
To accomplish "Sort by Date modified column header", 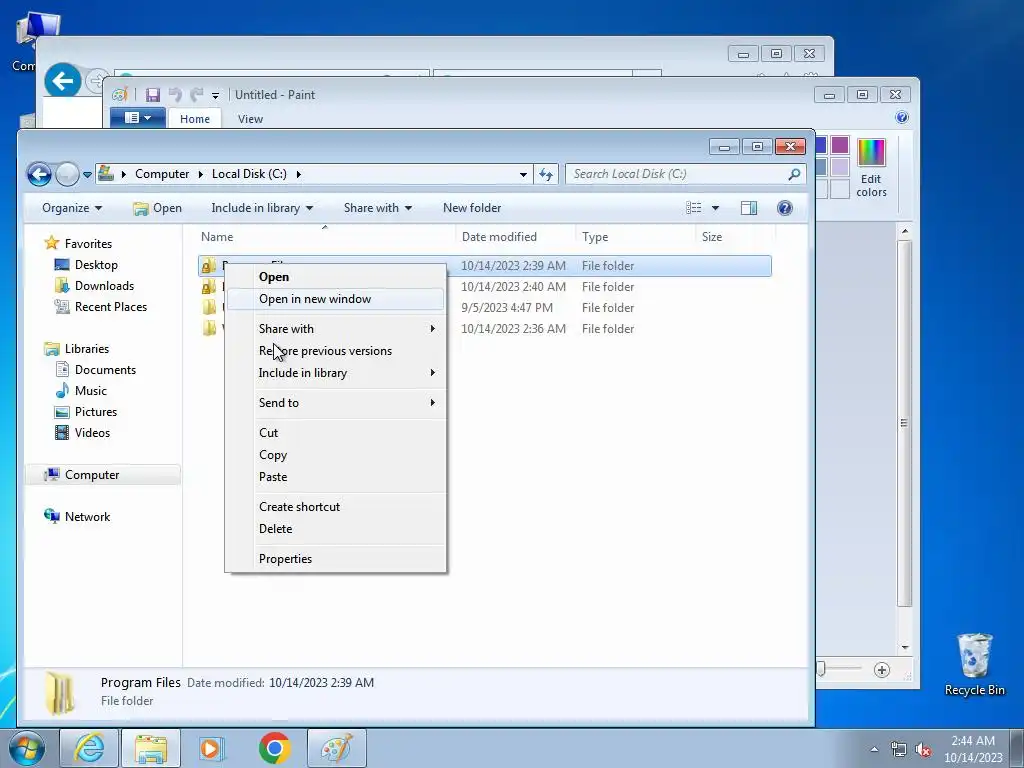I will tap(516, 237).
